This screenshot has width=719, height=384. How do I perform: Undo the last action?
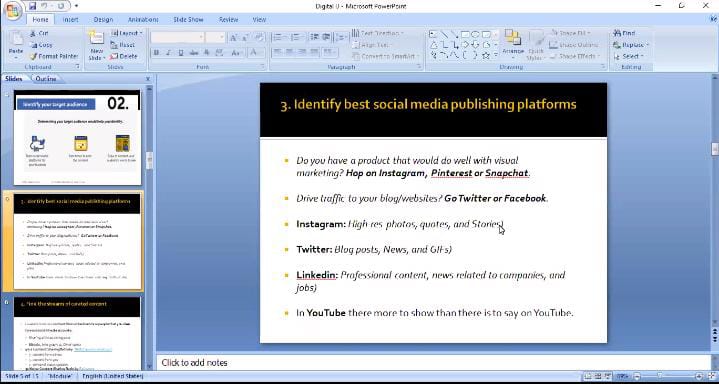click(x=44, y=6)
